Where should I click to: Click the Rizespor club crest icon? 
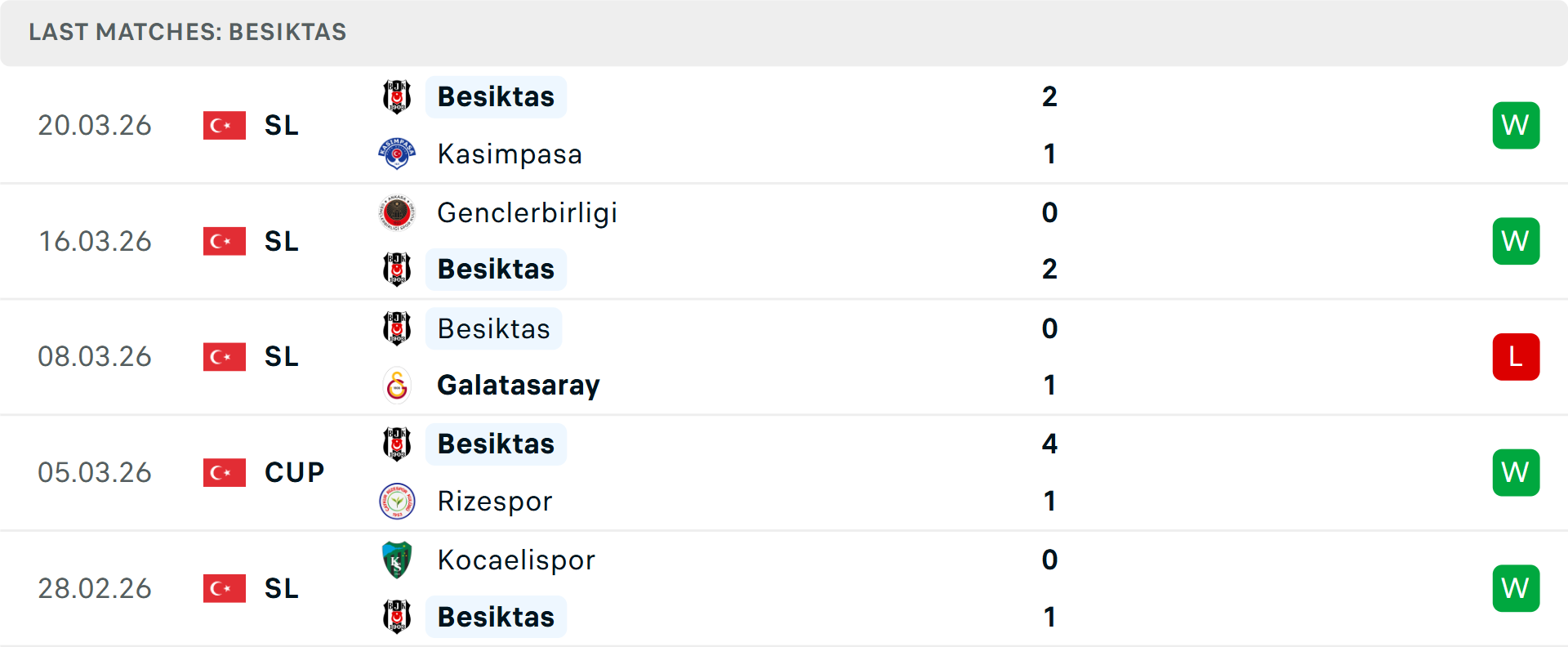(x=397, y=501)
